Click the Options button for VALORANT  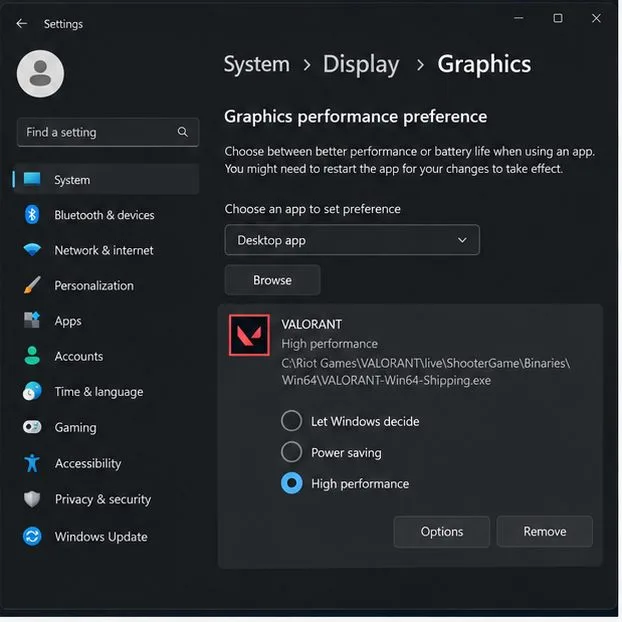pyautogui.click(x=442, y=532)
